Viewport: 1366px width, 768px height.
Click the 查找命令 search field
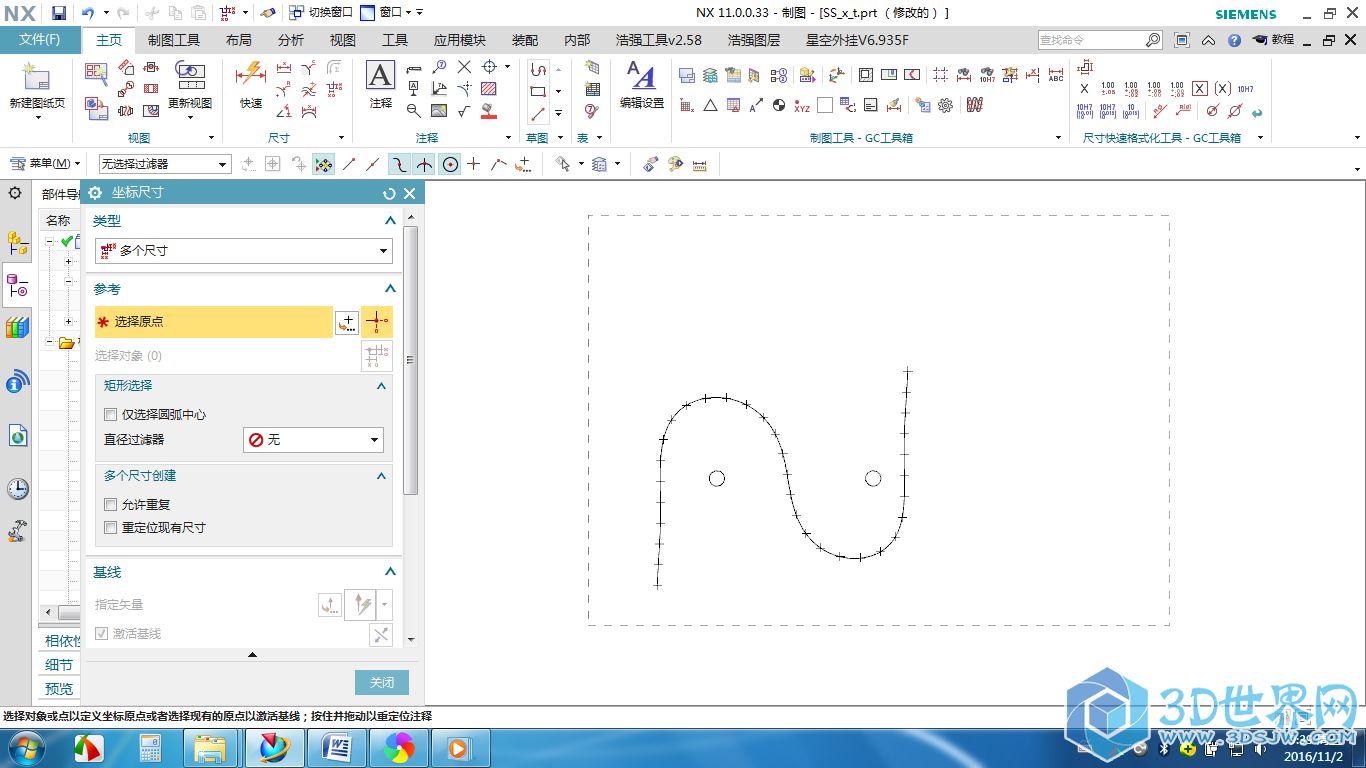(x=1099, y=40)
